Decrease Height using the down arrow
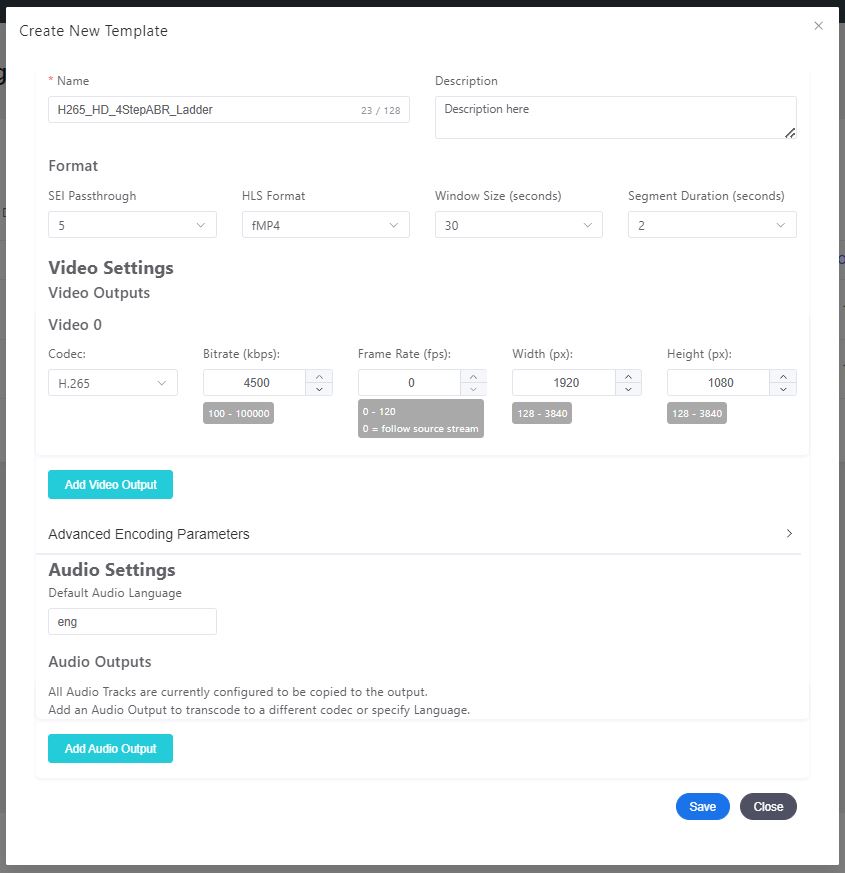Viewport: 845px width, 873px height. 783,389
